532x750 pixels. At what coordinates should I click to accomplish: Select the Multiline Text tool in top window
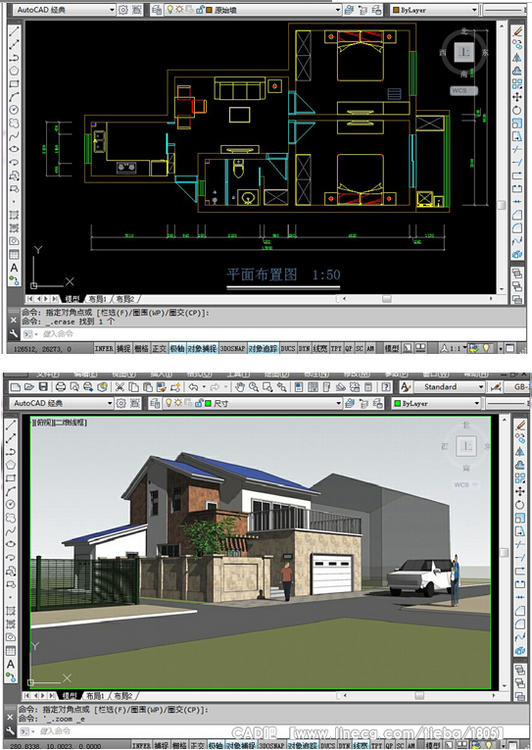(14, 267)
